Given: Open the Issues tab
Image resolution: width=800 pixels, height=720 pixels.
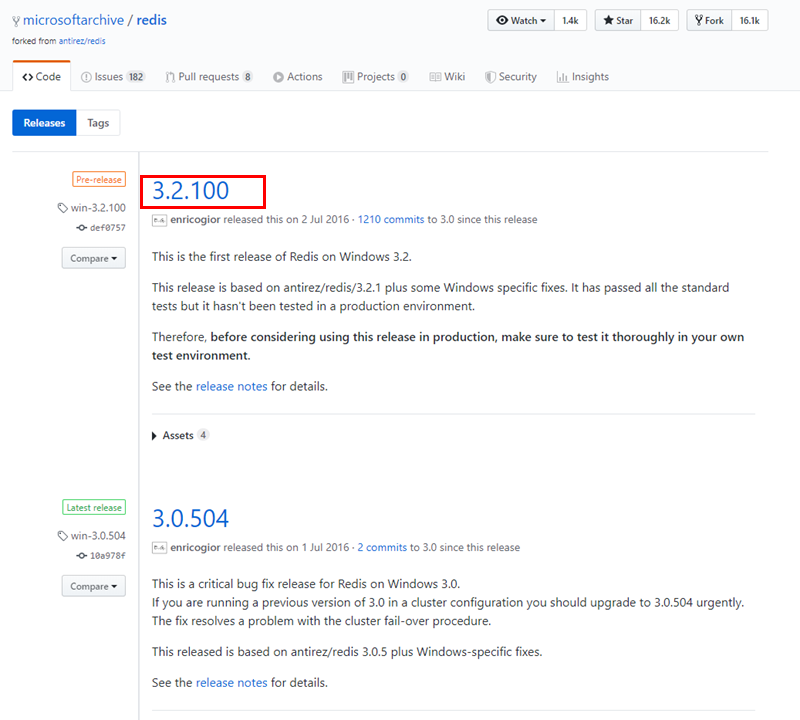Looking at the screenshot, I should [113, 77].
